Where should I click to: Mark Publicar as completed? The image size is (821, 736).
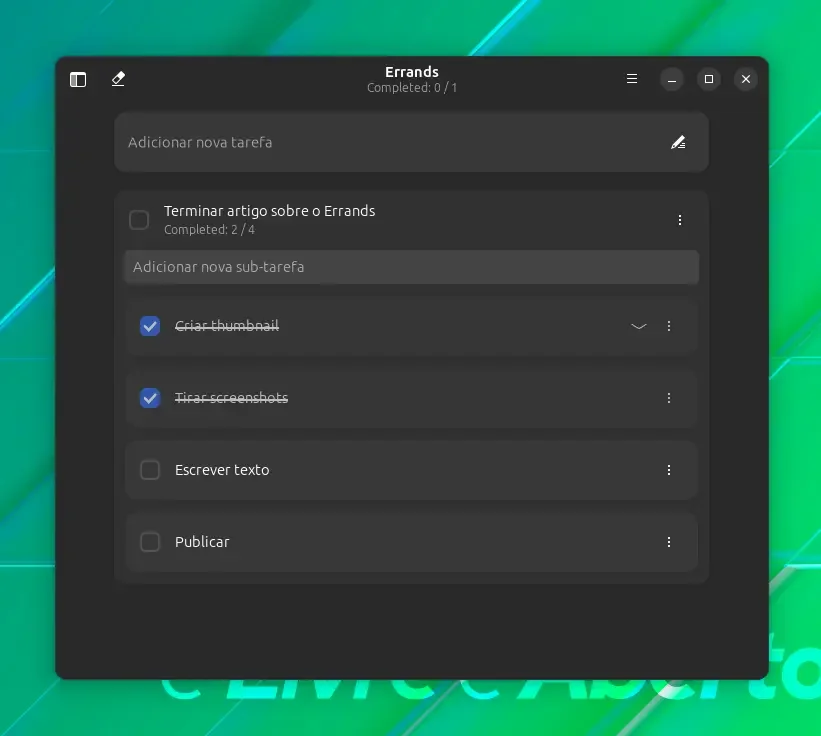click(x=150, y=542)
